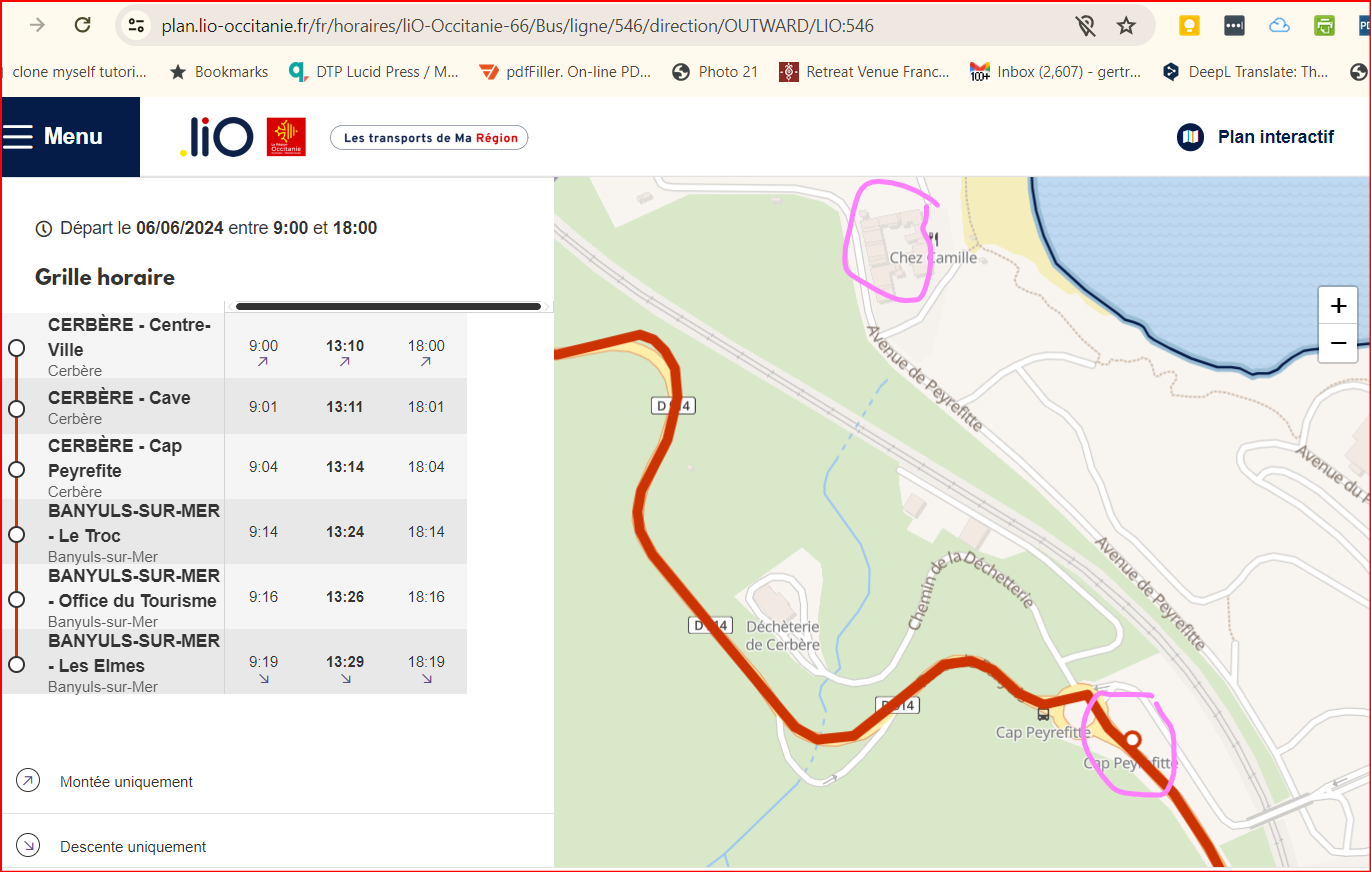Screen dimensions: 1371x872
Task: Click the clock icon next to Départ
Action: point(43,229)
